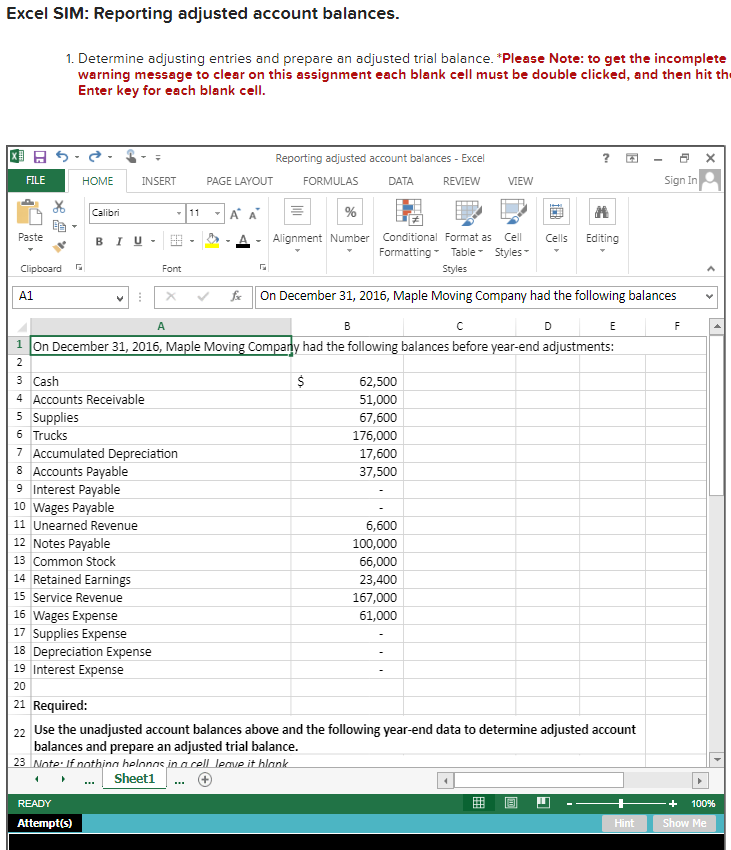Expand the formula bar
731x850 pixels.
[x=709, y=296]
